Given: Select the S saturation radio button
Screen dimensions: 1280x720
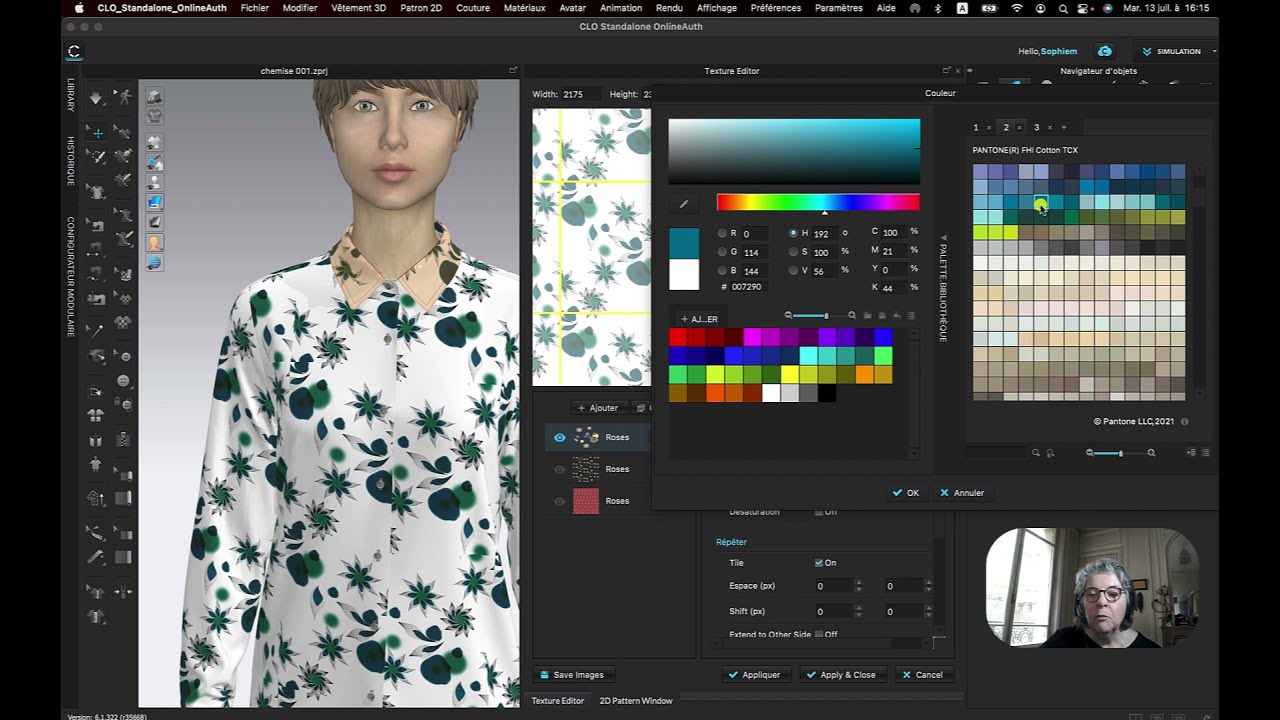Looking at the screenshot, I should click(793, 251).
